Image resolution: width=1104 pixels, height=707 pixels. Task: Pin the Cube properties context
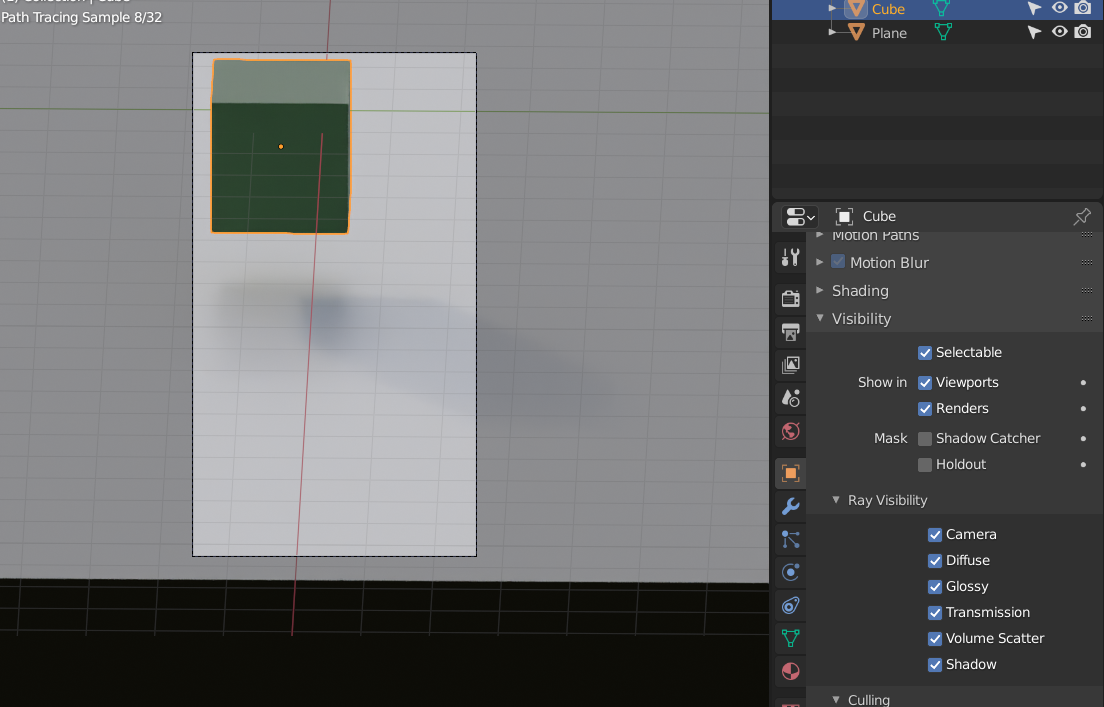tap(1082, 216)
